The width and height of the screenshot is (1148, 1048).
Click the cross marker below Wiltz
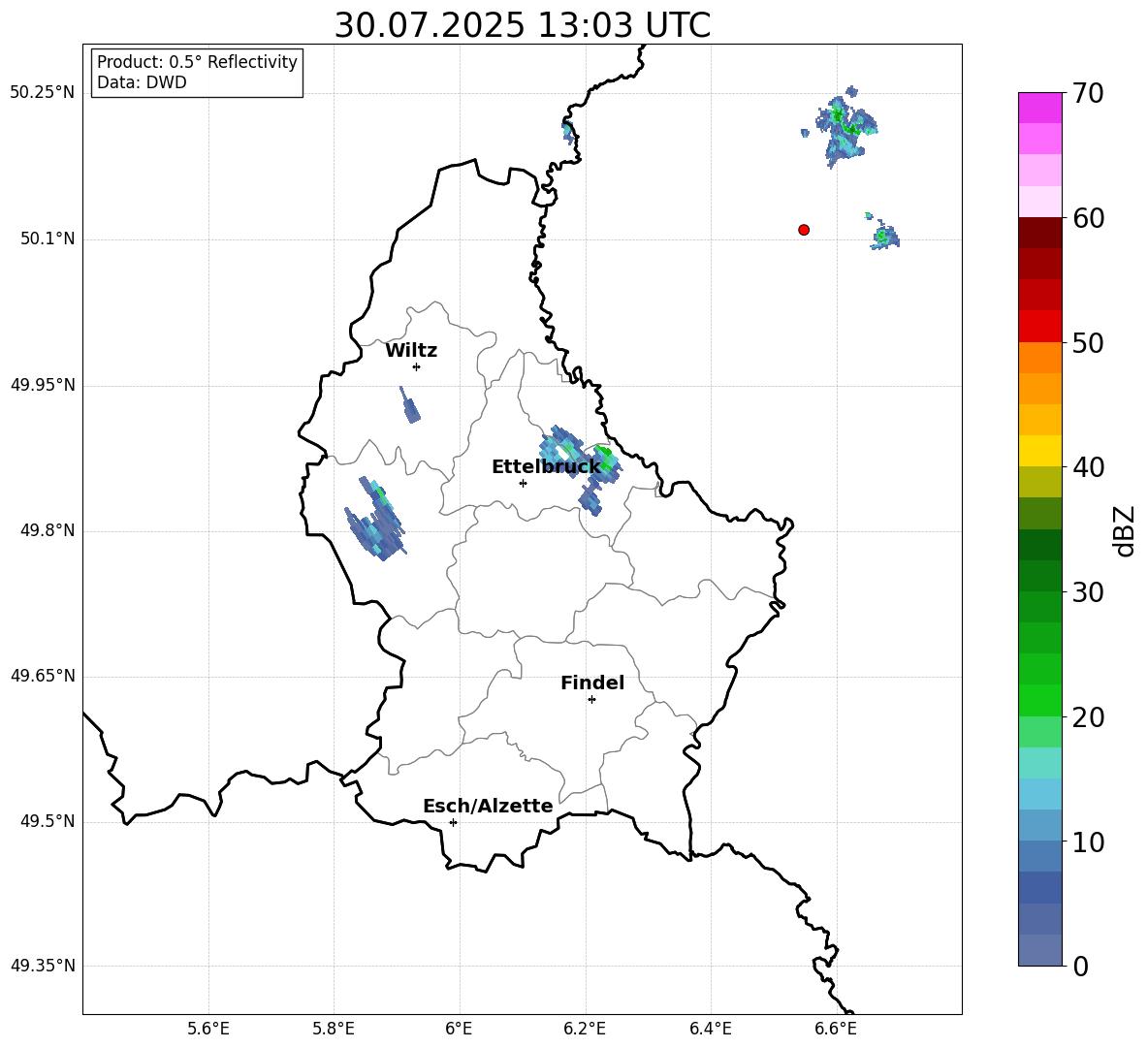point(417,366)
